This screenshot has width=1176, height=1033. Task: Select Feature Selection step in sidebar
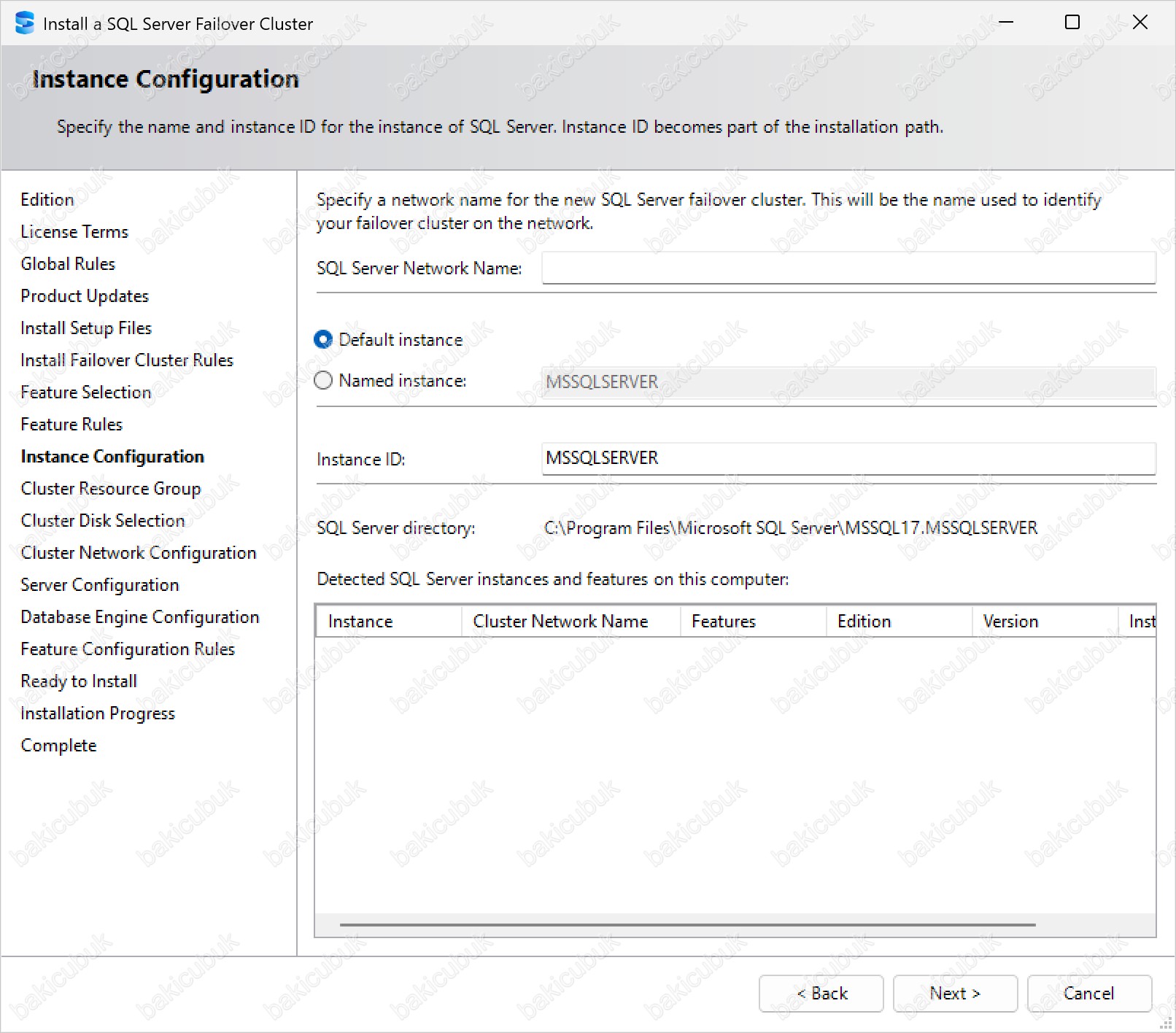point(86,392)
